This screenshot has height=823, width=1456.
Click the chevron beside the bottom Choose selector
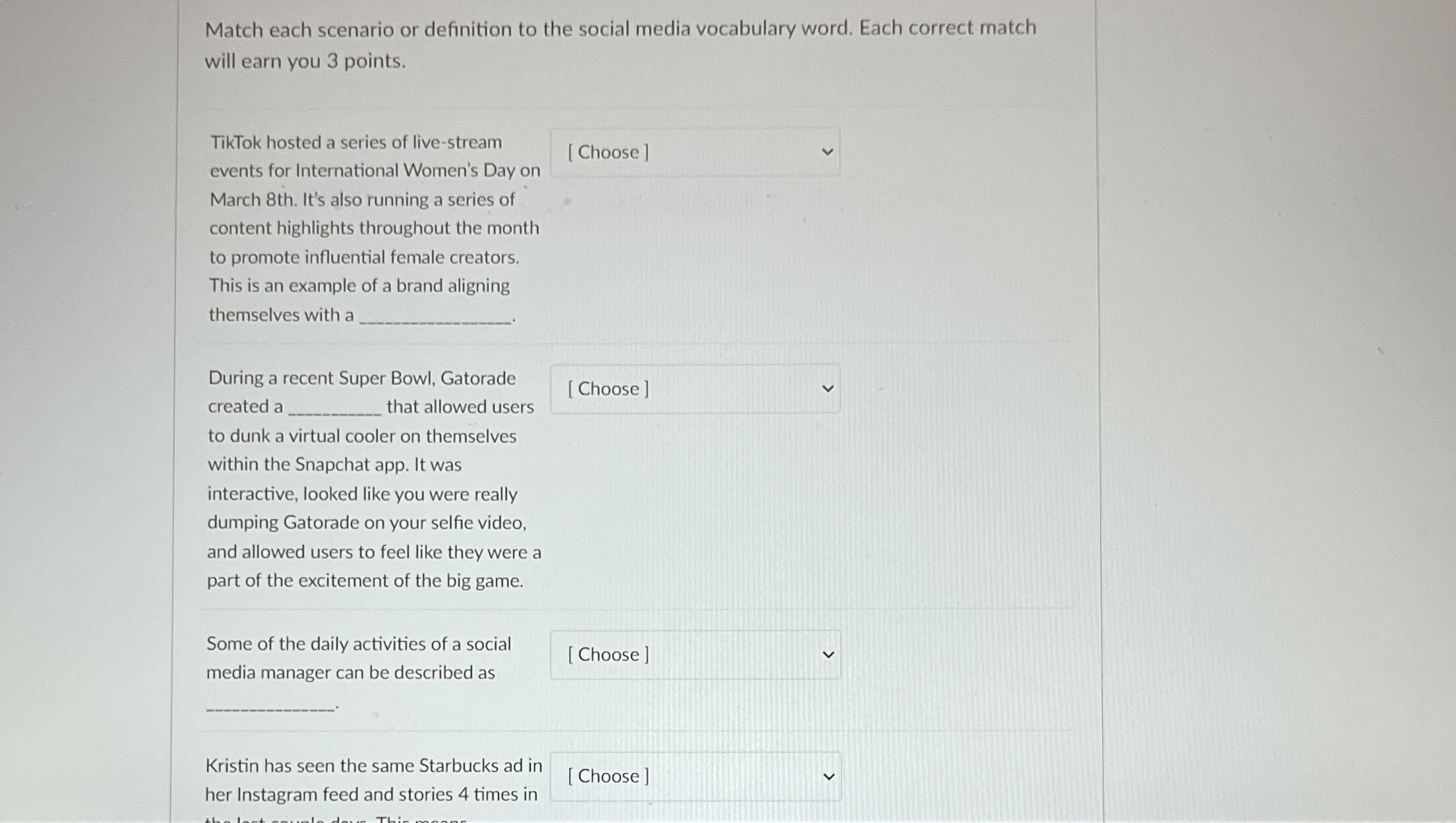click(x=829, y=776)
